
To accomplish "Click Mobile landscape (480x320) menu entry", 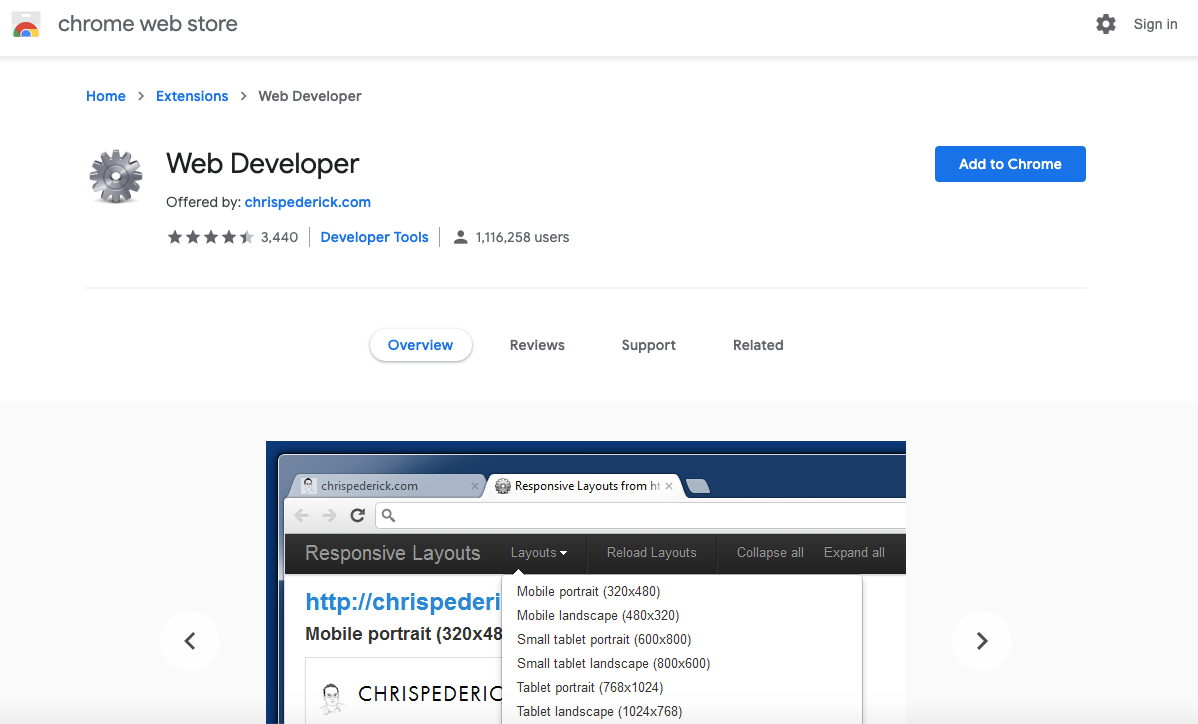I will [x=597, y=616].
